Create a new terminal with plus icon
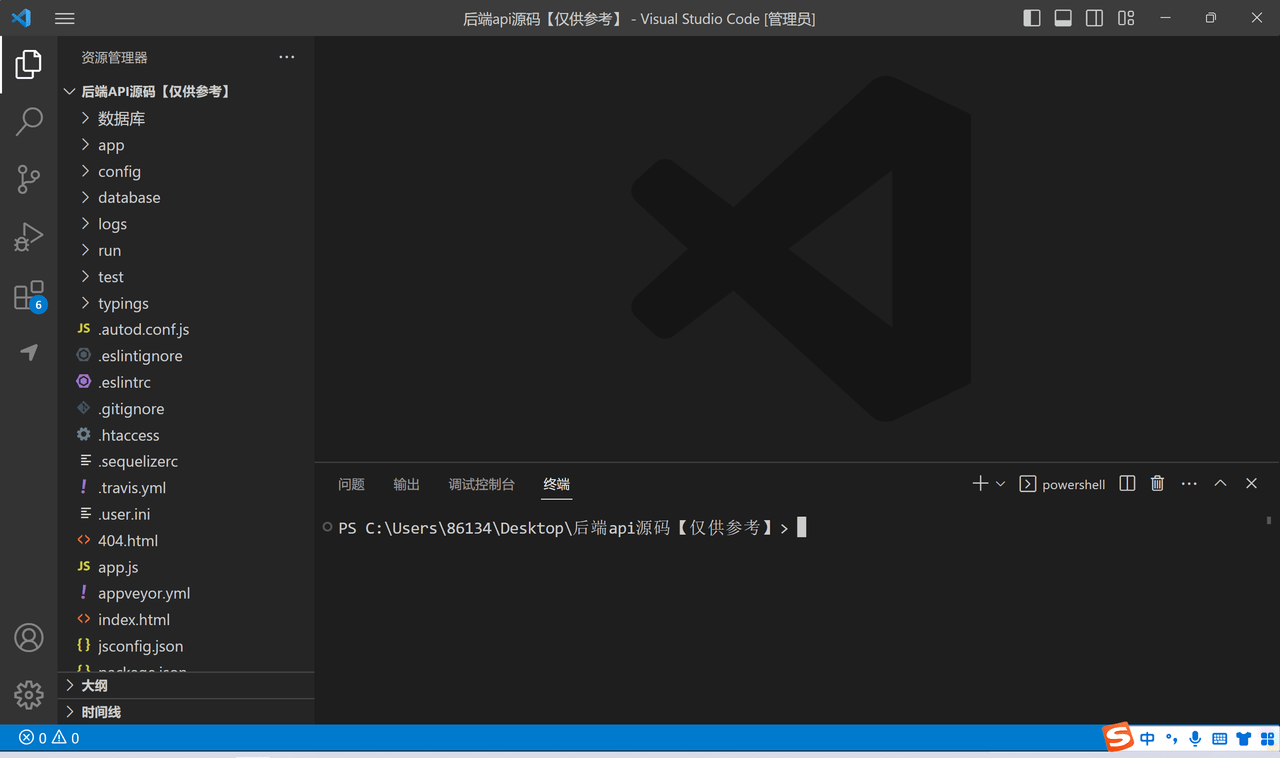Screen dimensions: 1280x758 (x=980, y=483)
